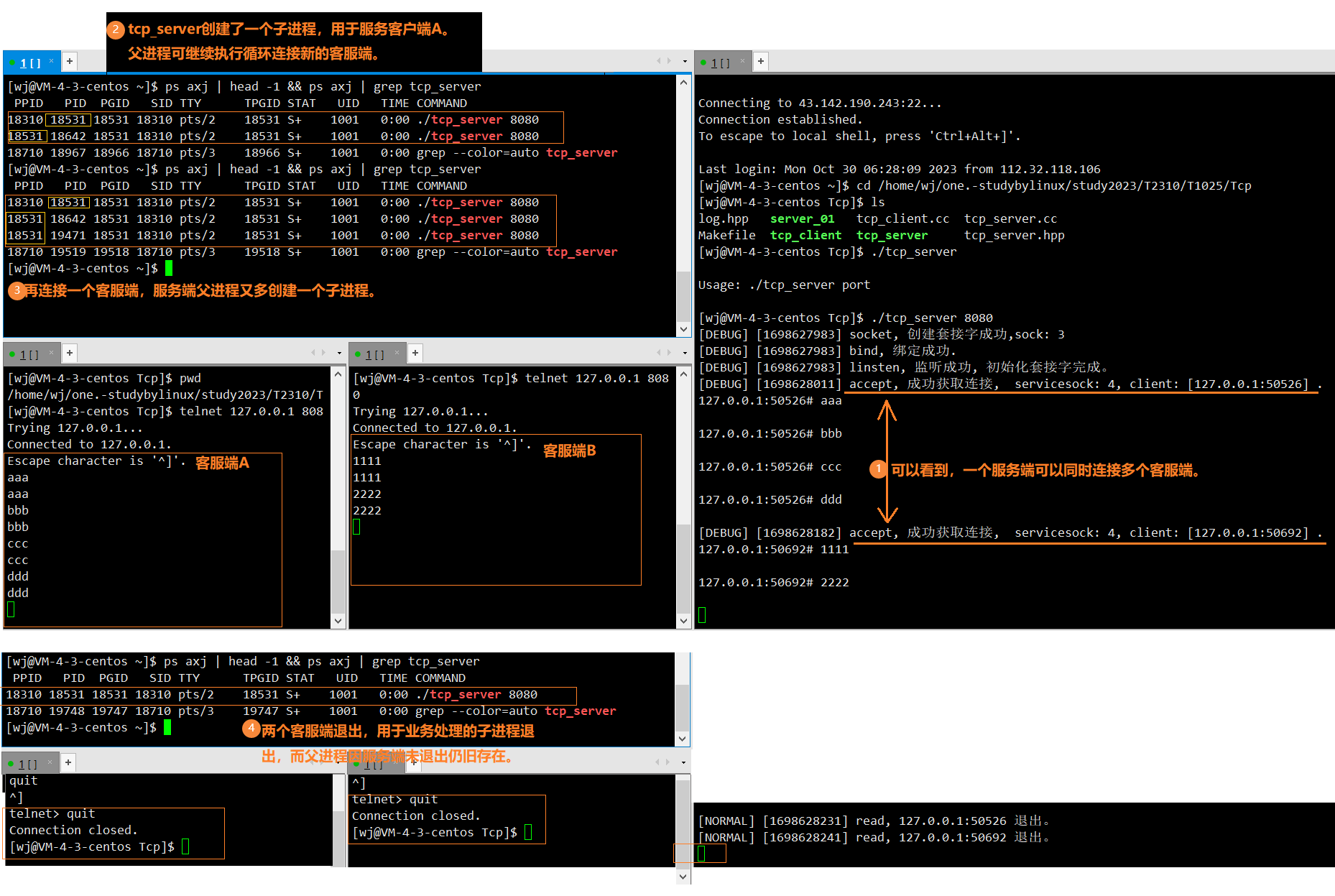Click 'Usage: ./tcp_server port' line

pyautogui.click(x=785, y=285)
